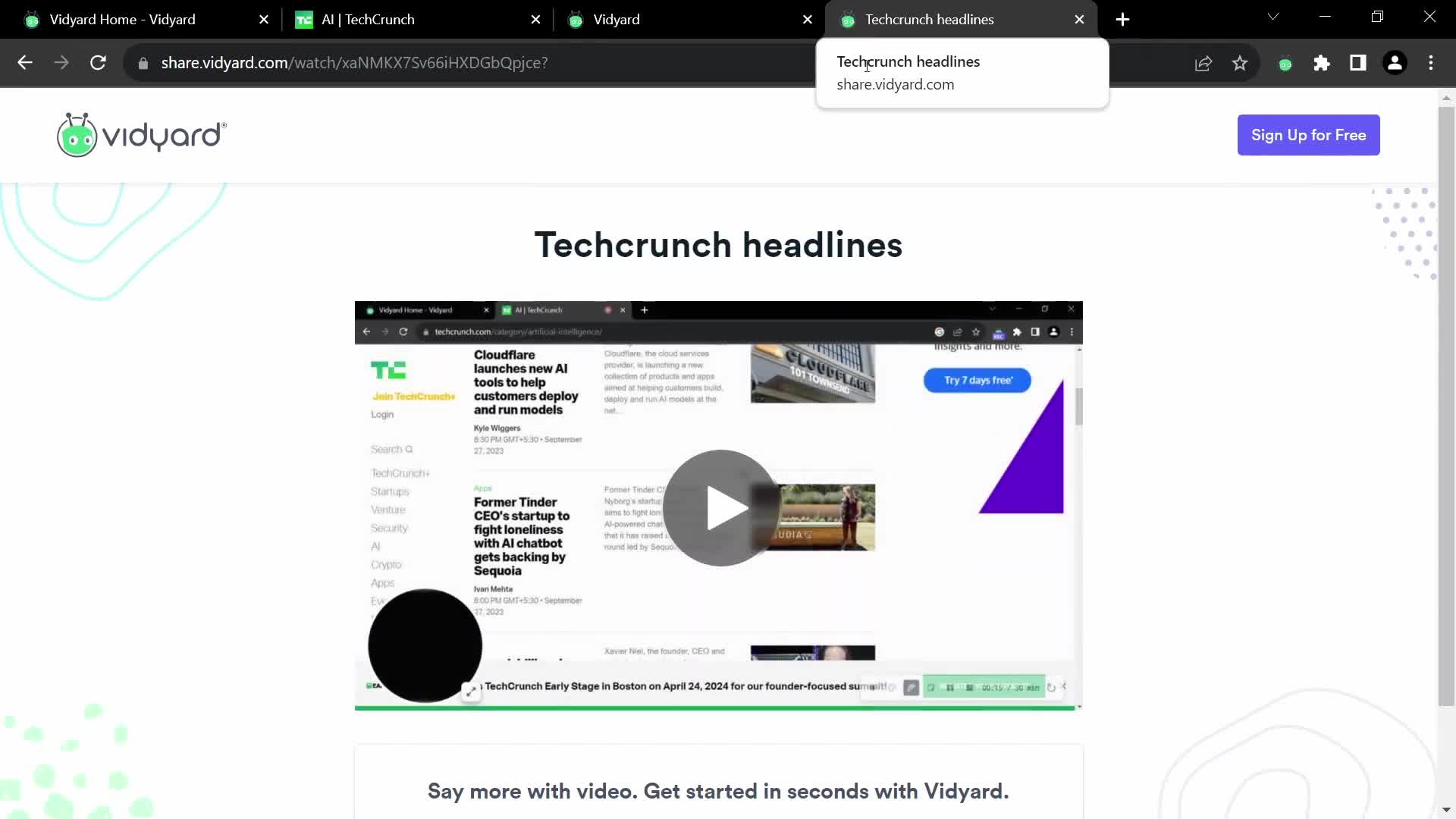Click the share.vidyard.com link in tooltip

point(896,83)
